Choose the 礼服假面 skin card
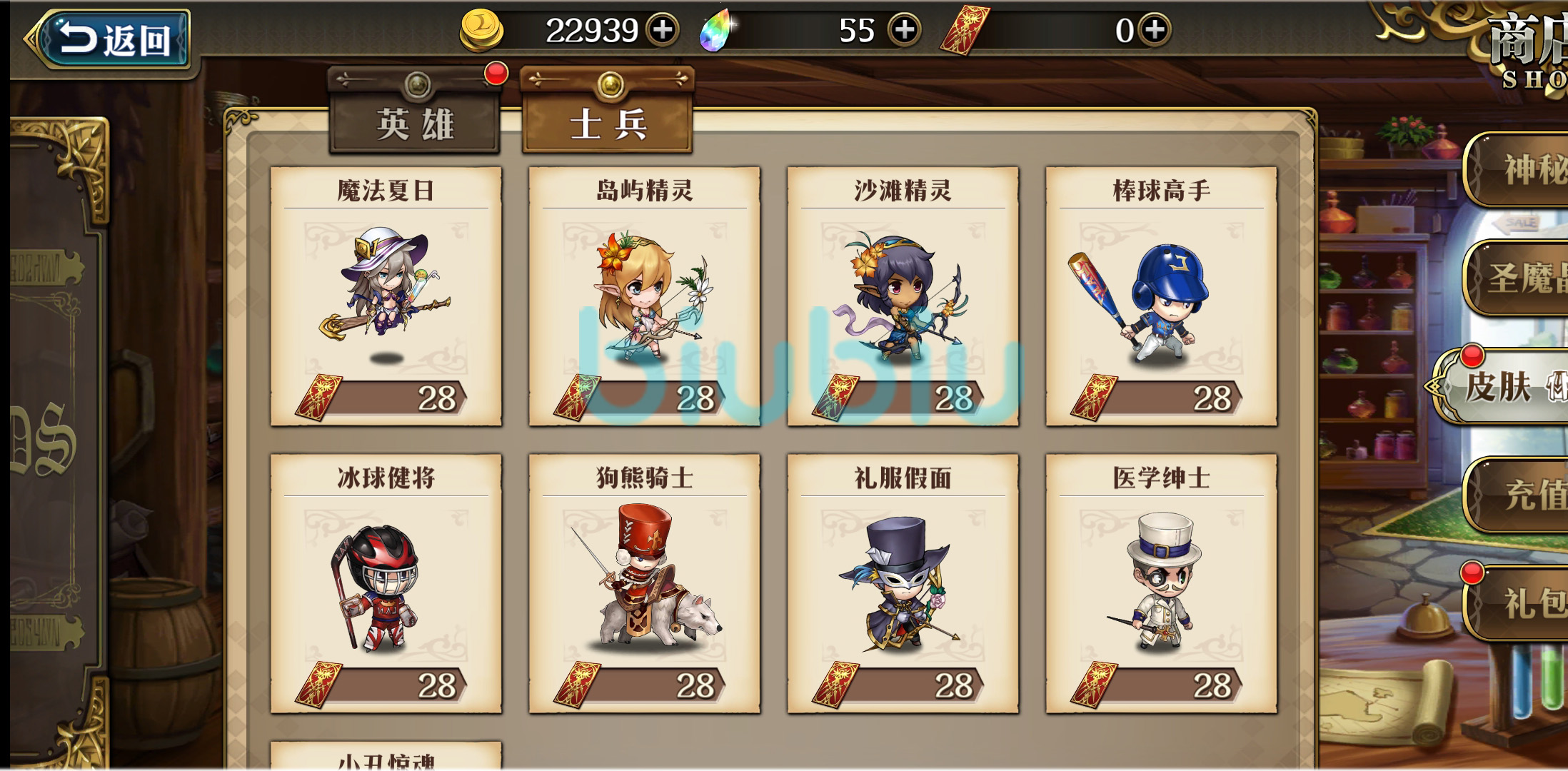Viewport: 1568px width, 771px height. tap(903, 583)
